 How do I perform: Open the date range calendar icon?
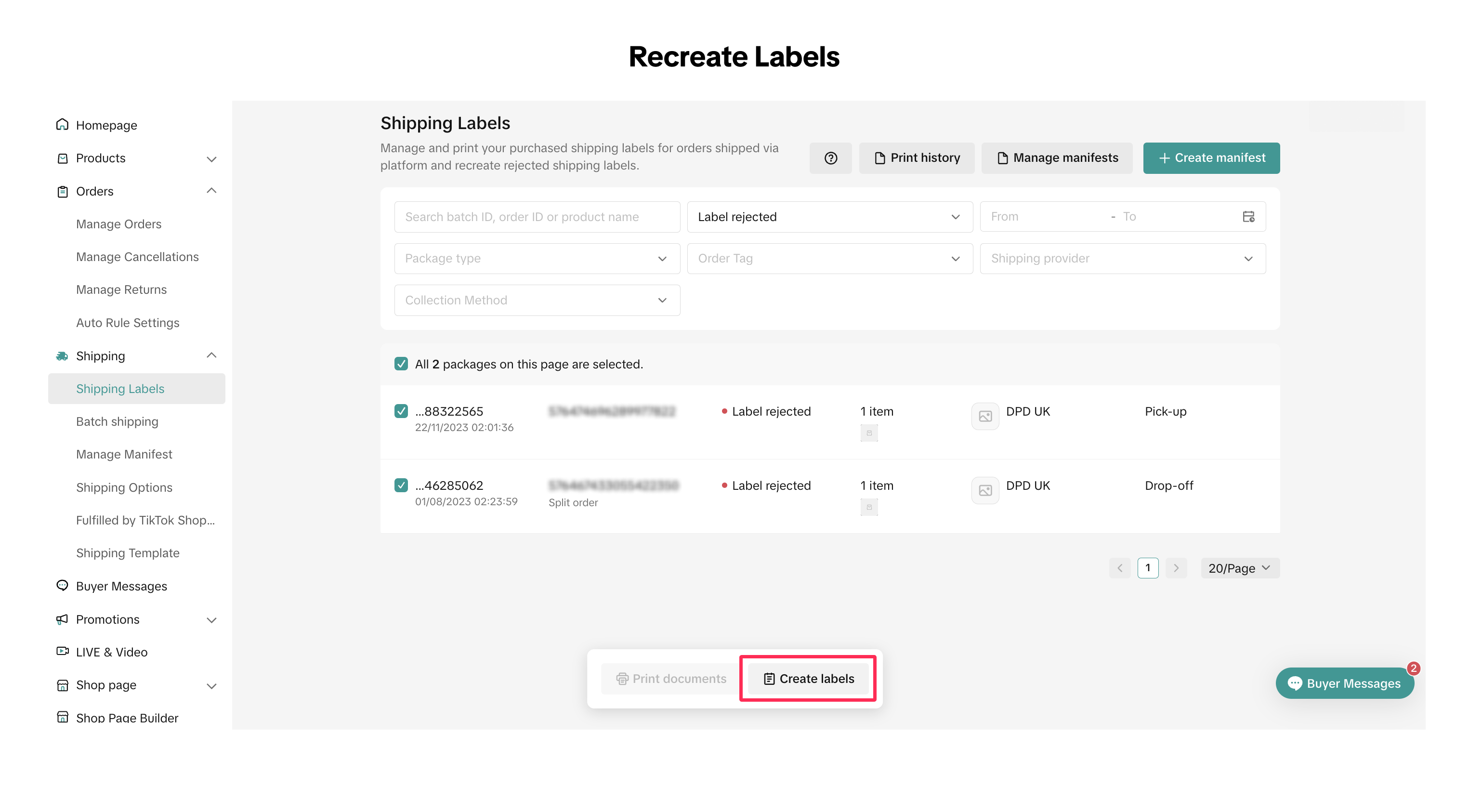click(1248, 217)
